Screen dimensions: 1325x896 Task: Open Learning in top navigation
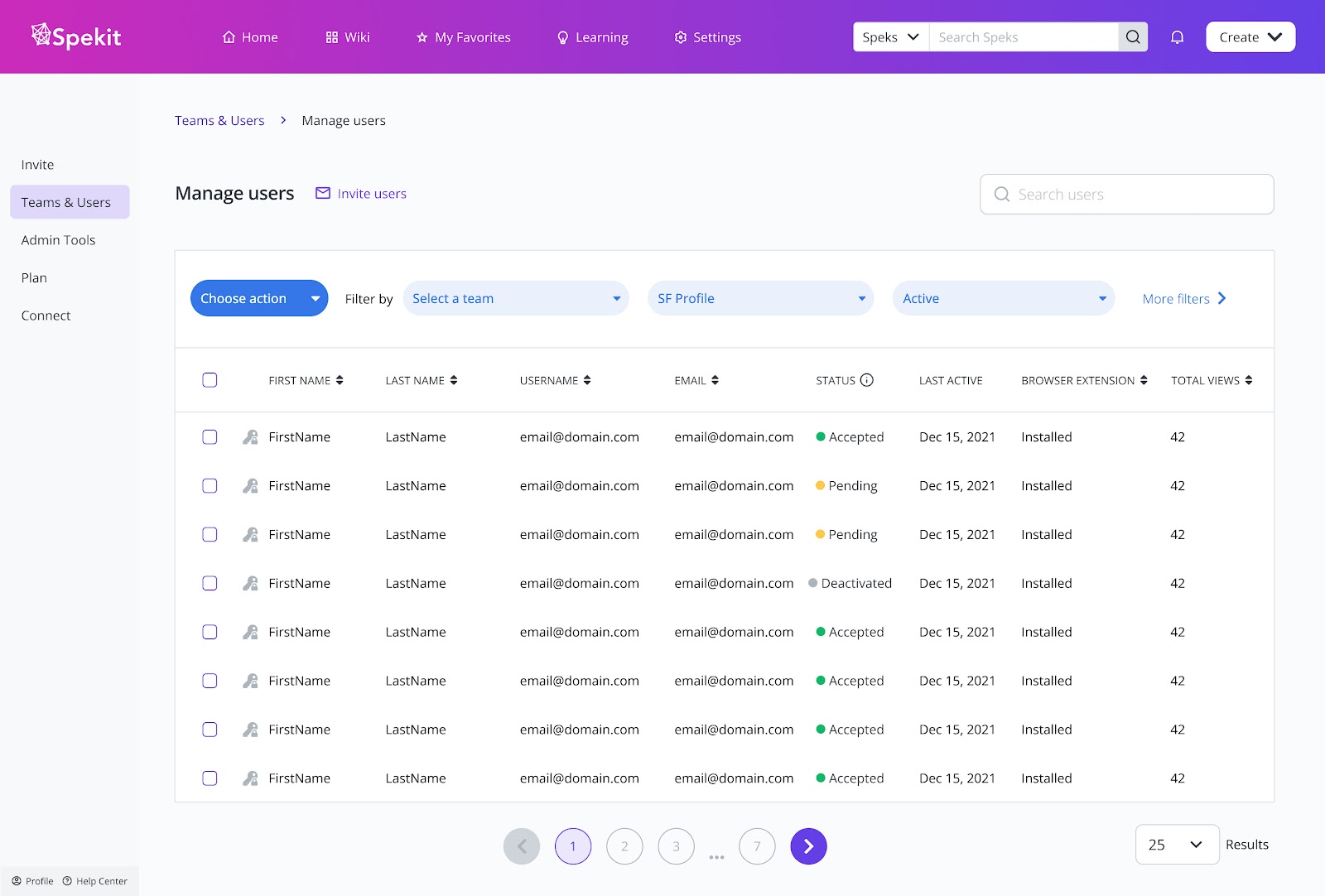592,37
